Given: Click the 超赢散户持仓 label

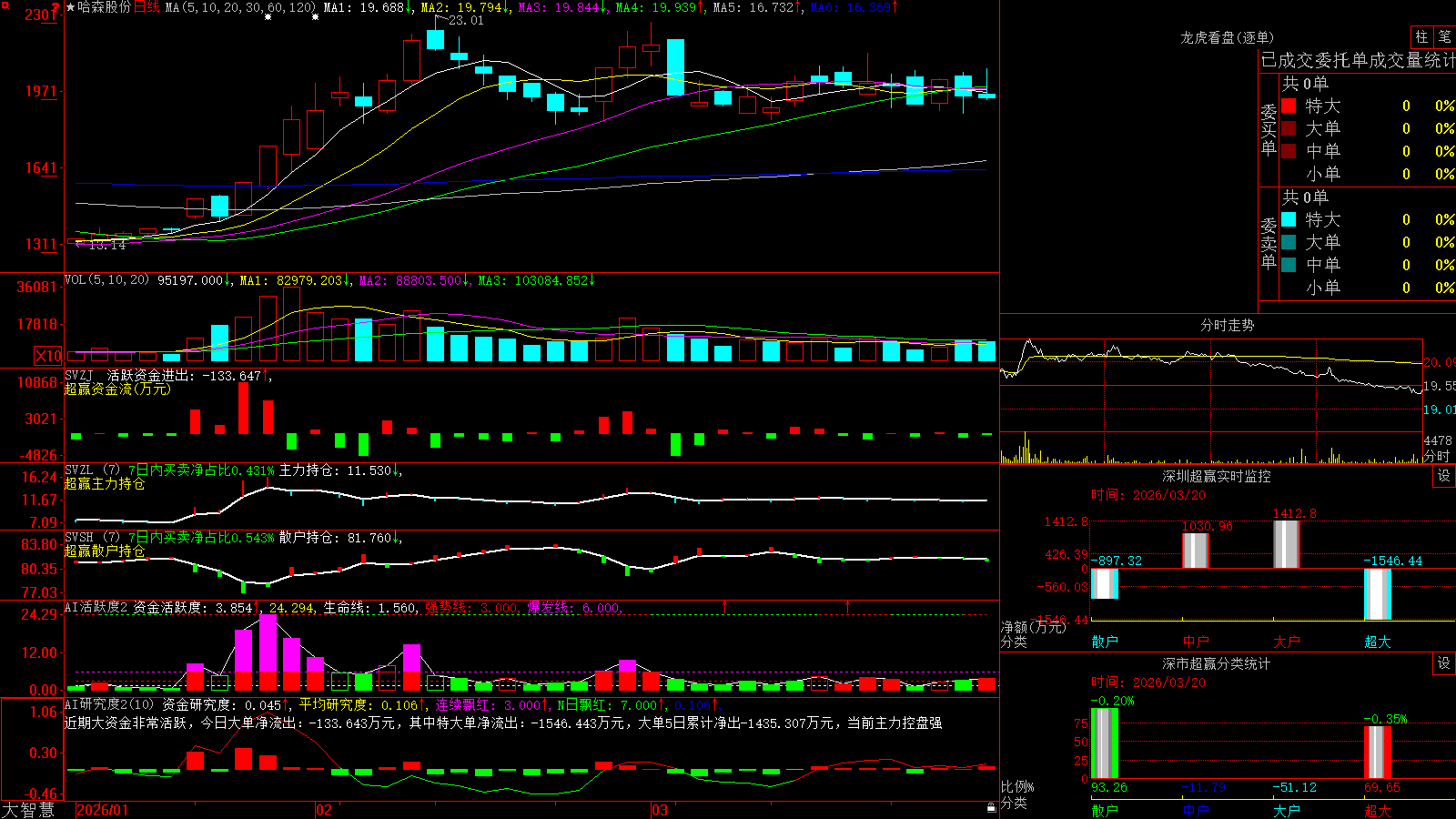Looking at the screenshot, I should pos(105,551).
